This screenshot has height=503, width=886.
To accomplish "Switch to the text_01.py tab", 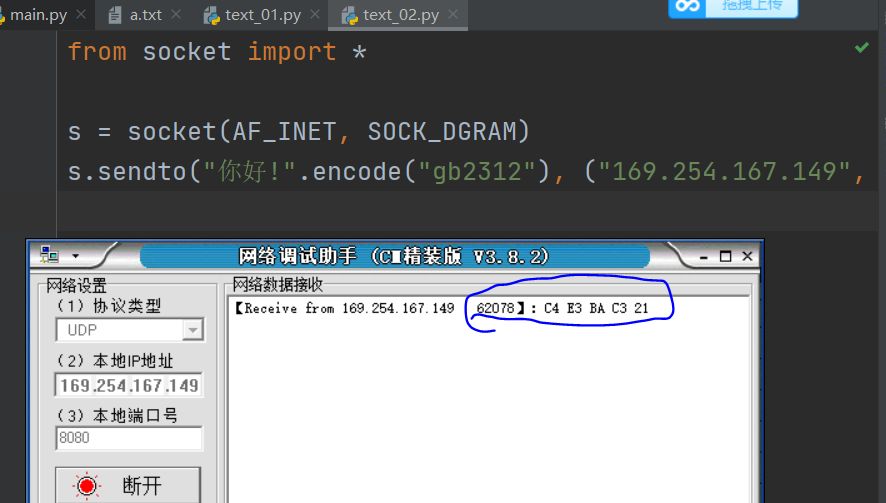I will coord(263,15).
